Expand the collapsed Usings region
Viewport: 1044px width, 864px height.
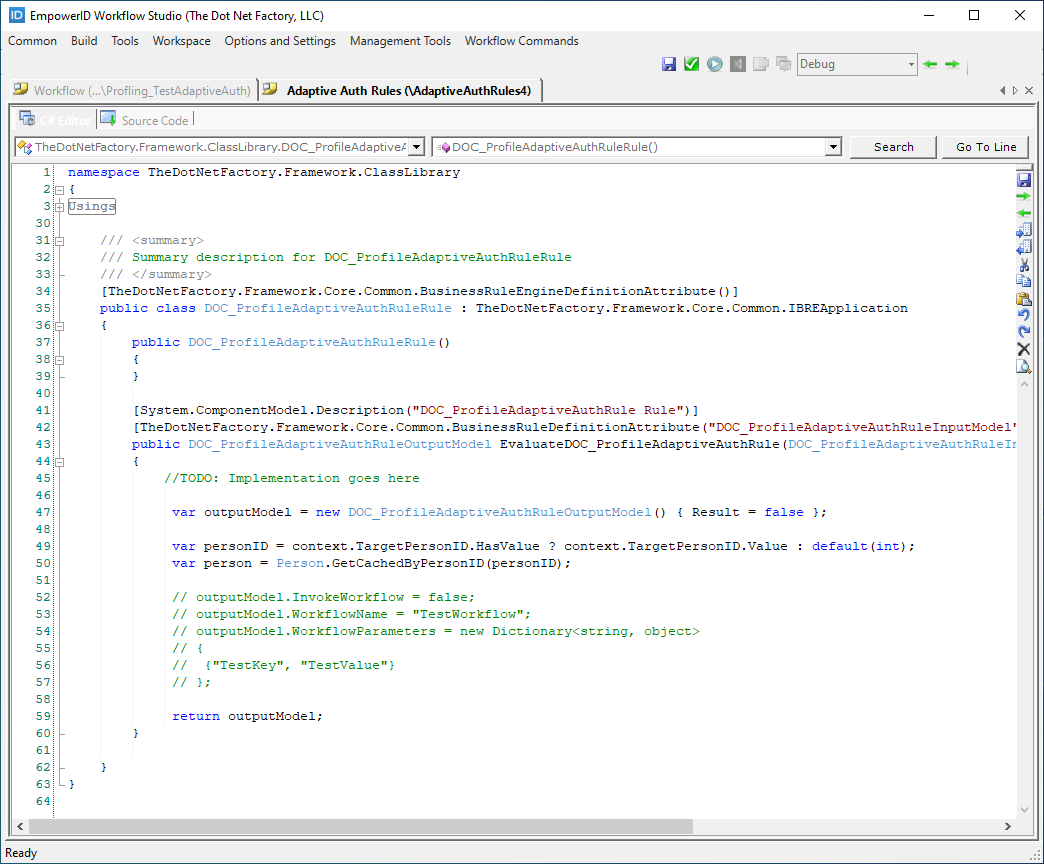(59, 206)
